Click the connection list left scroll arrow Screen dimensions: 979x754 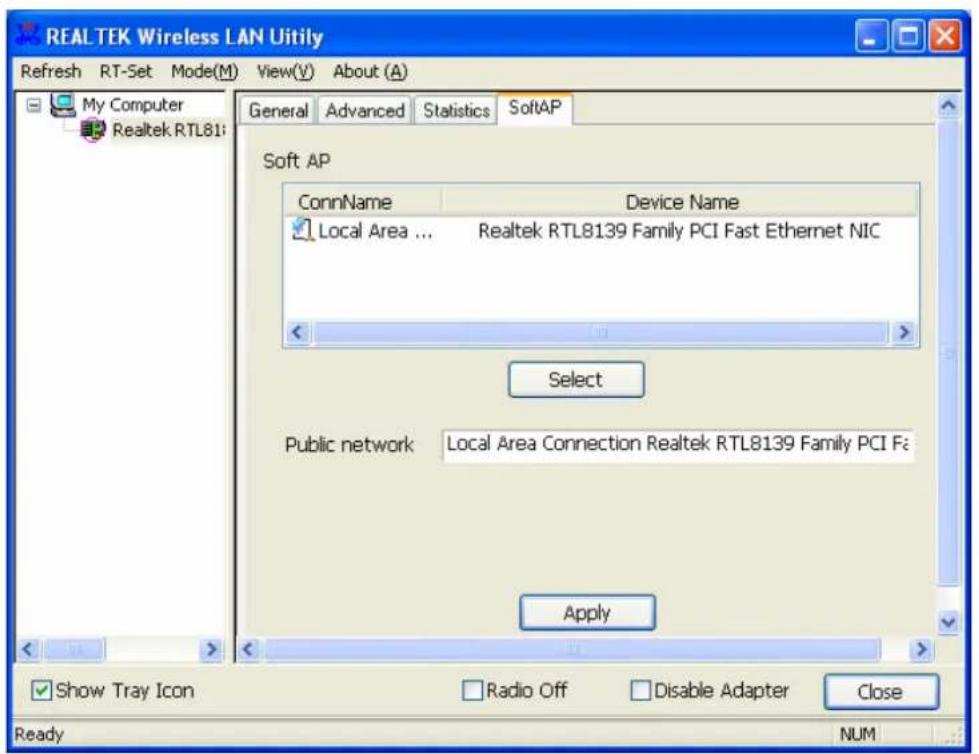[x=298, y=332]
